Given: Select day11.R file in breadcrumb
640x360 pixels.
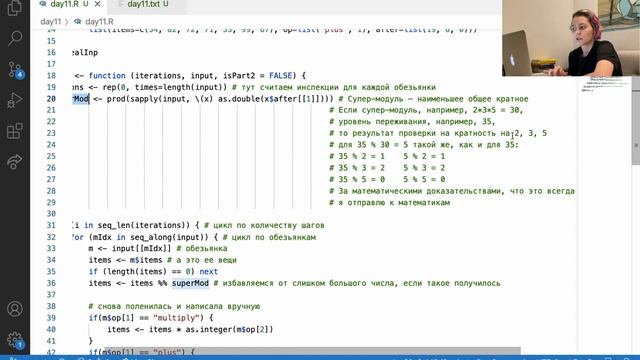Looking at the screenshot, I should [x=99, y=22].
